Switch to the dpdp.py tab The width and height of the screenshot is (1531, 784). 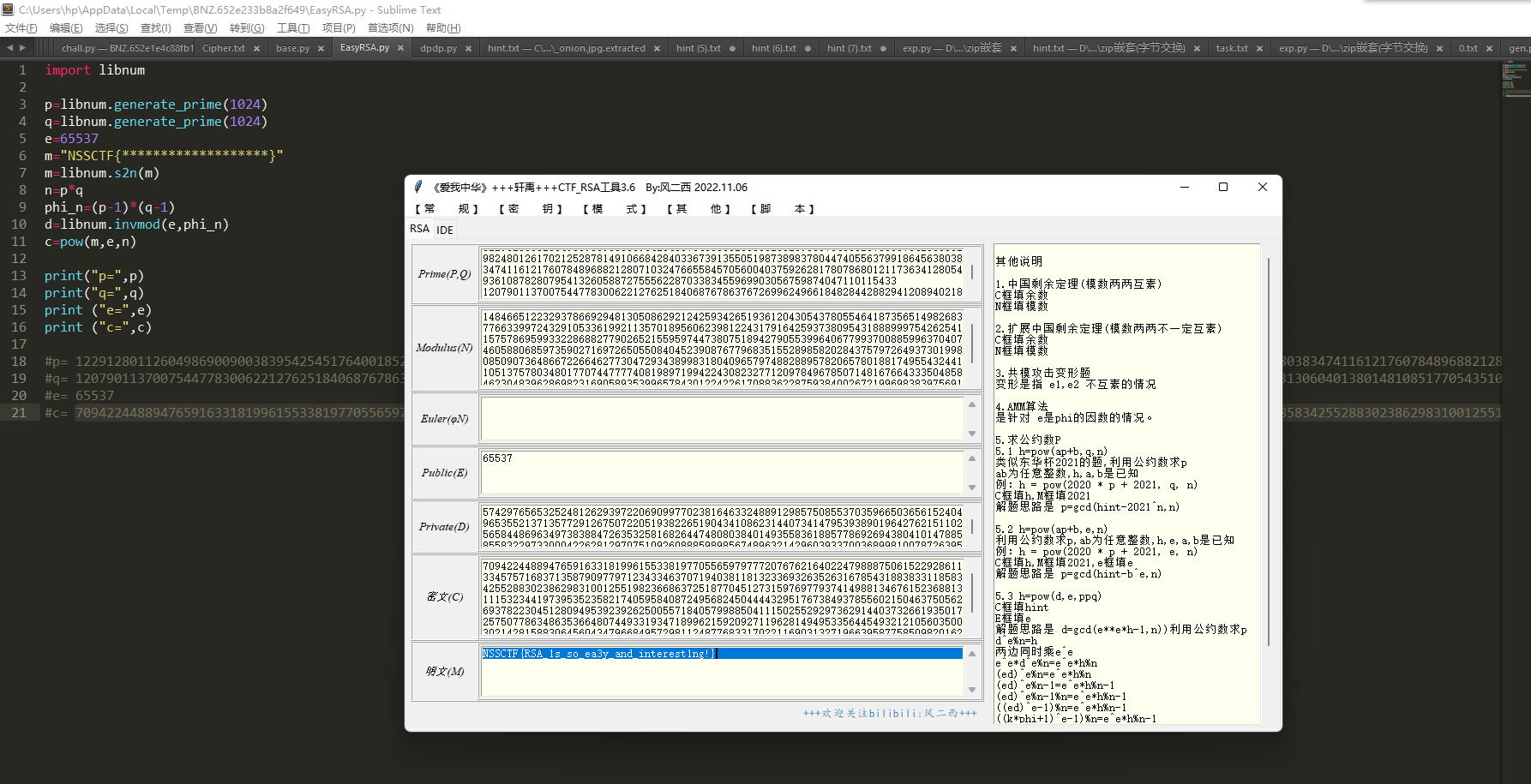(439, 48)
